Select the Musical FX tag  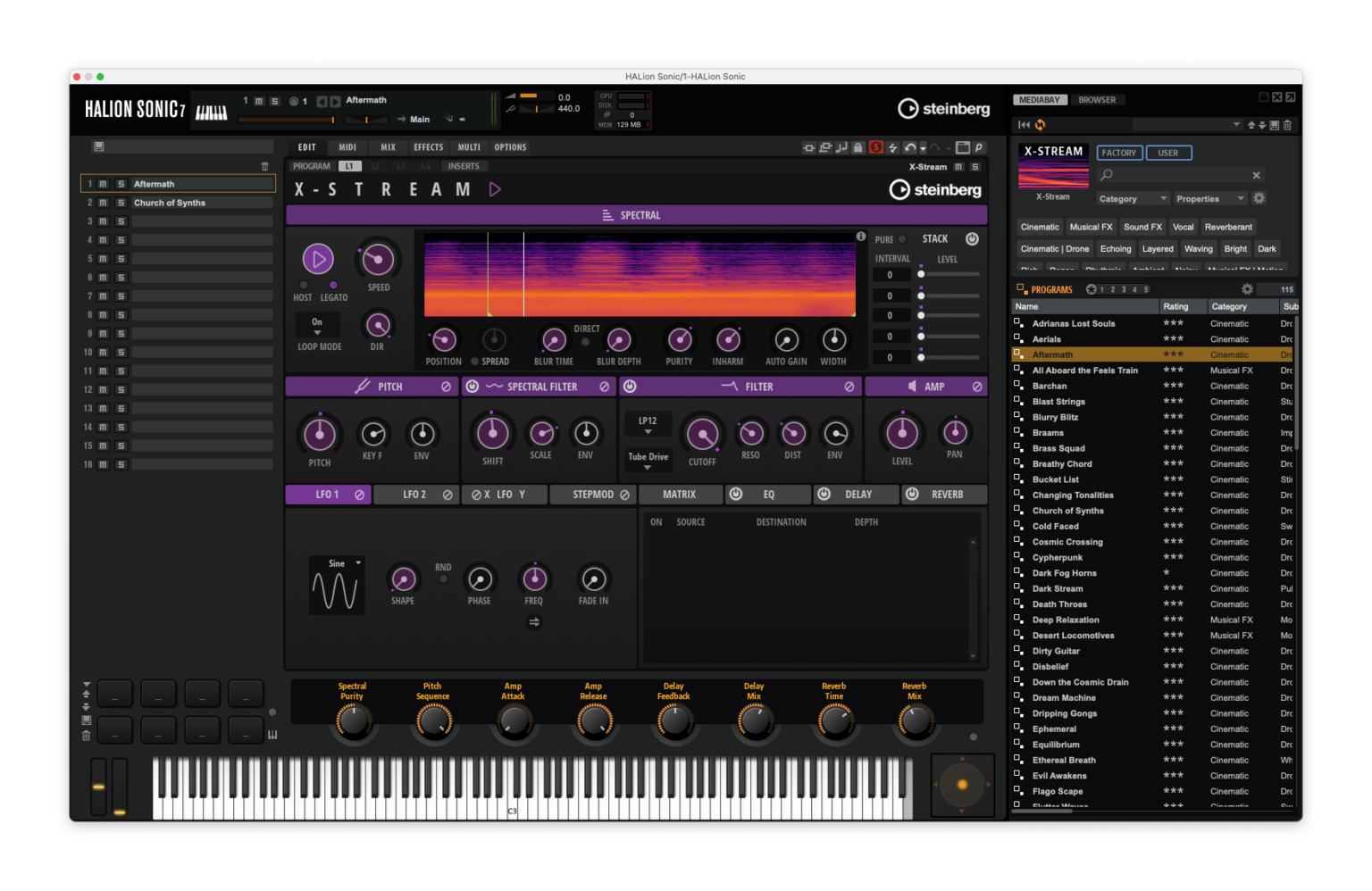click(1091, 227)
